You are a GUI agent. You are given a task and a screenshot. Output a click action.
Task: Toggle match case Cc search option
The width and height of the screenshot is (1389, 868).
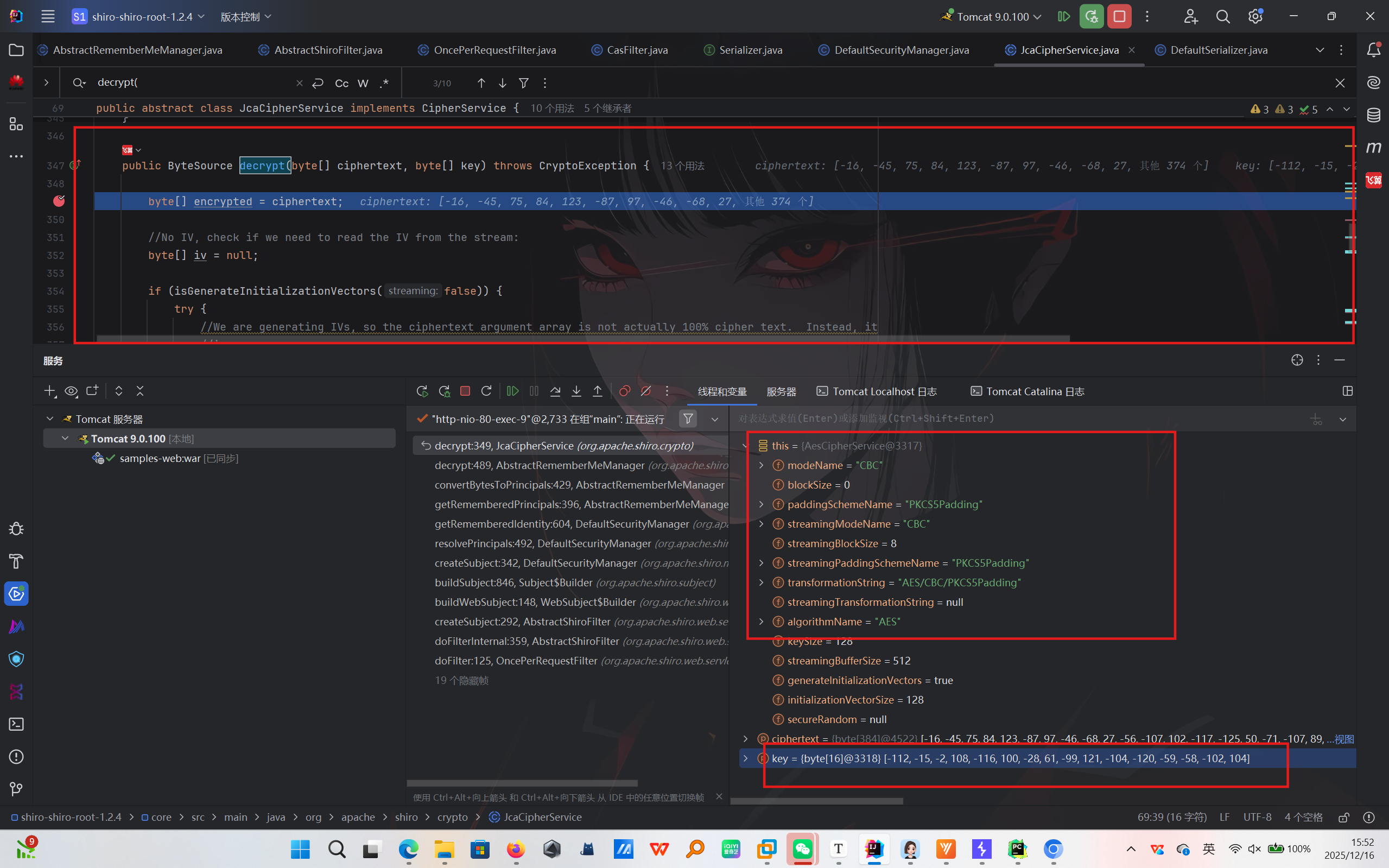(x=341, y=83)
